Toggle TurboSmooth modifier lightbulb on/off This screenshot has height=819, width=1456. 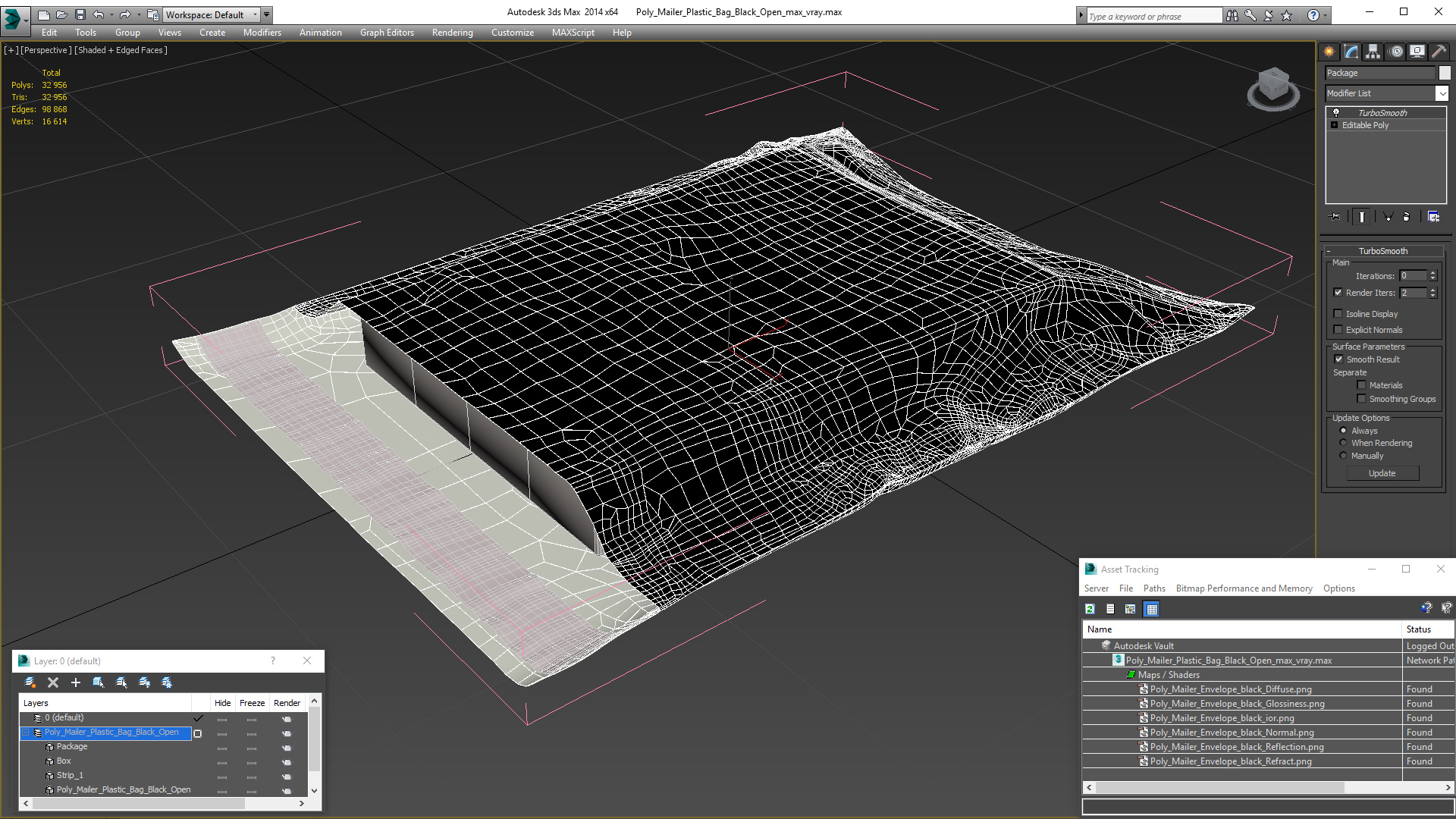tap(1336, 112)
